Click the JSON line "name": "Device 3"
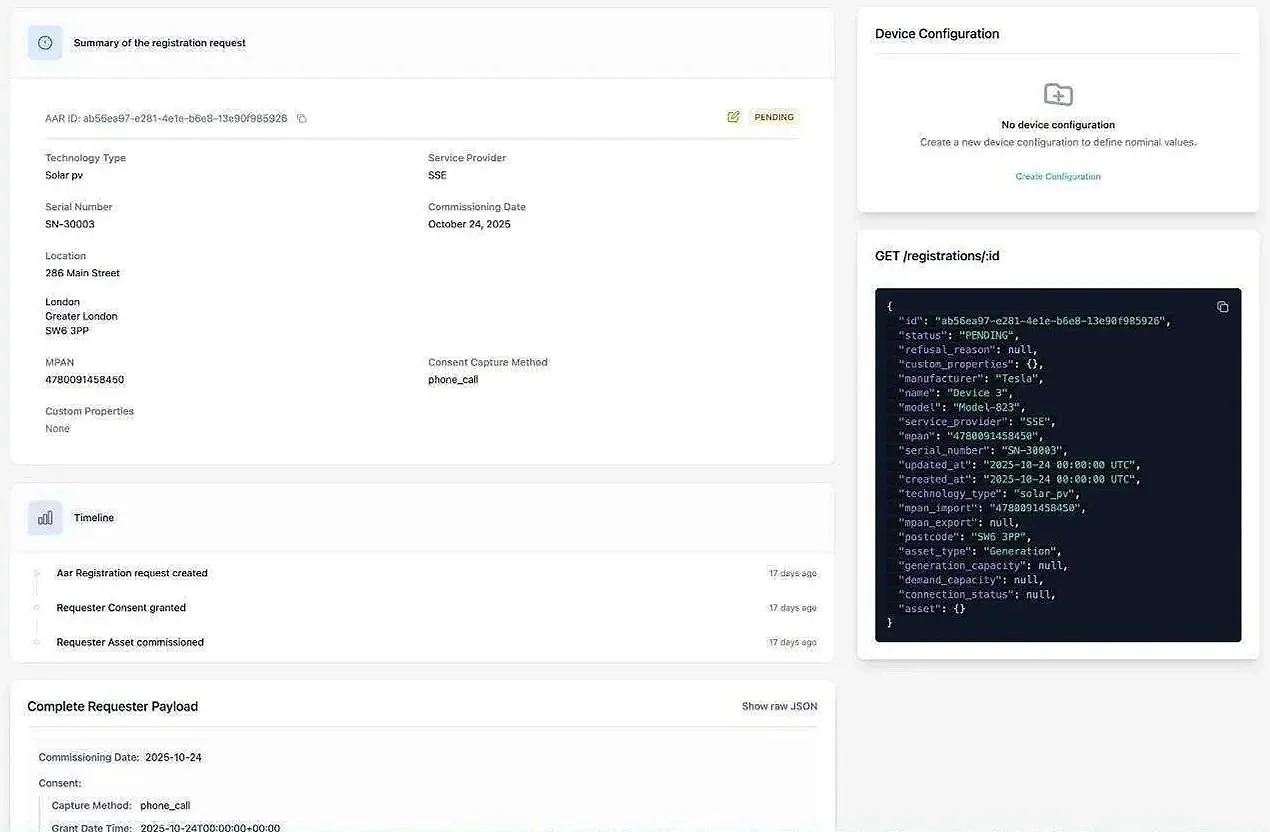 [x=956, y=393]
